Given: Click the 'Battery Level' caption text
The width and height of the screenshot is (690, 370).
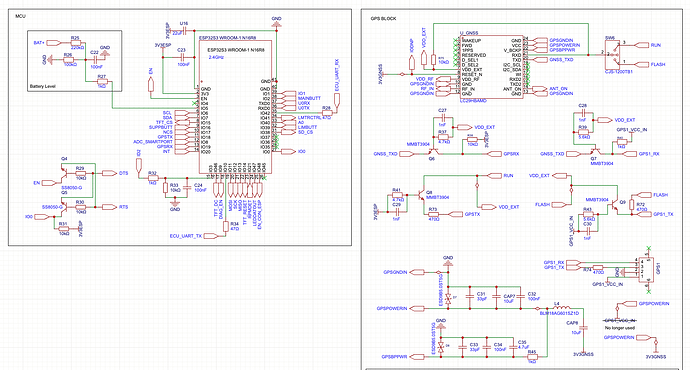Looking at the screenshot, I should 43,86.
